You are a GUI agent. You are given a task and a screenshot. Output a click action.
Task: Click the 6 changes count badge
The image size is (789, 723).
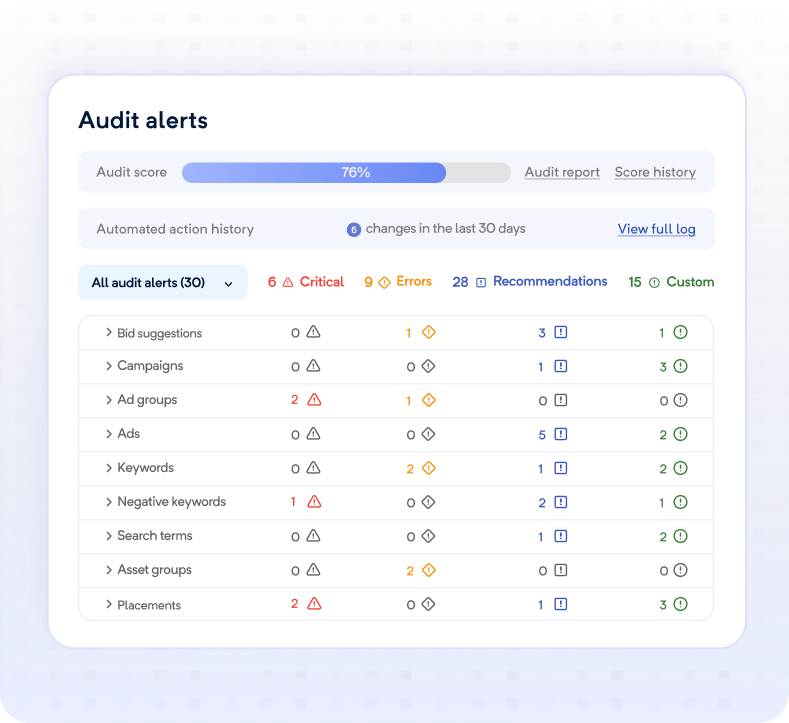pyautogui.click(x=354, y=230)
